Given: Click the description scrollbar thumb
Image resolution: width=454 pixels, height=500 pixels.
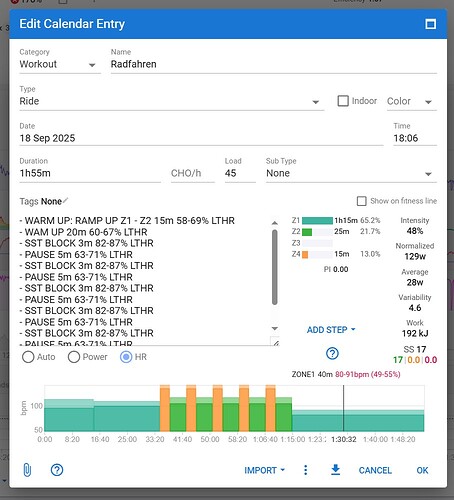Looking at the screenshot, I should [275, 267].
